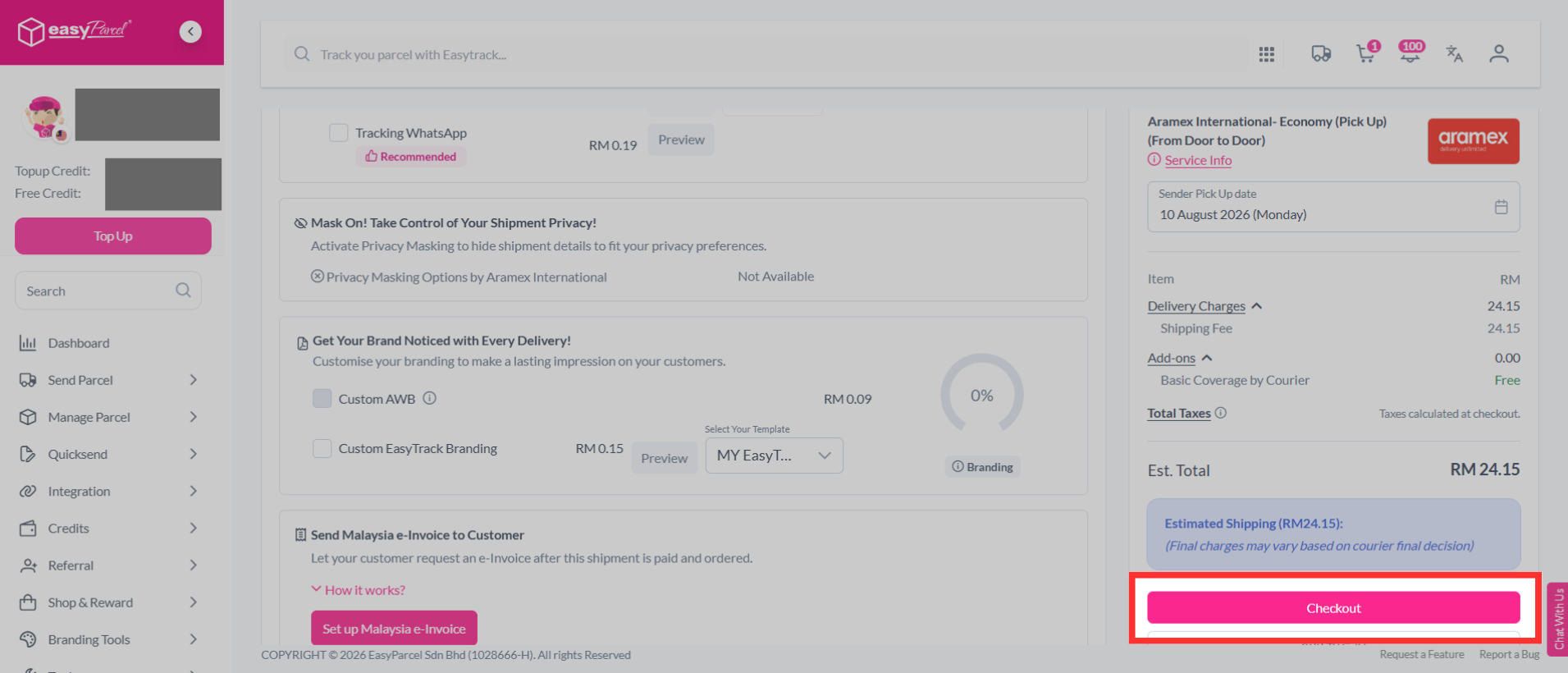This screenshot has height=673, width=1568.
Task: Tick the Custom EasyTrack Branding checkbox
Action: [322, 448]
